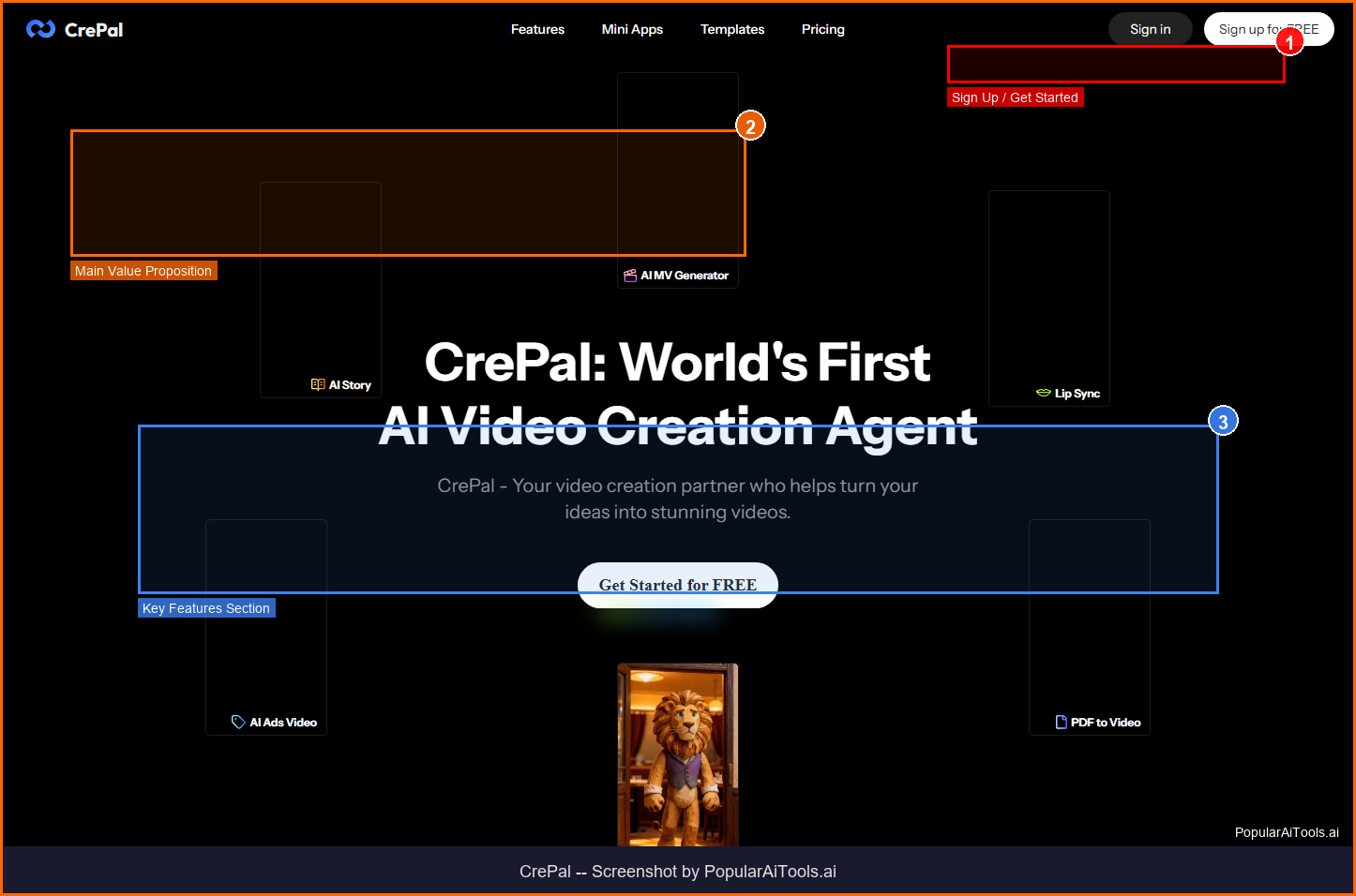Image resolution: width=1356 pixels, height=896 pixels.
Task: Click the Key Features Section label
Action: point(206,608)
